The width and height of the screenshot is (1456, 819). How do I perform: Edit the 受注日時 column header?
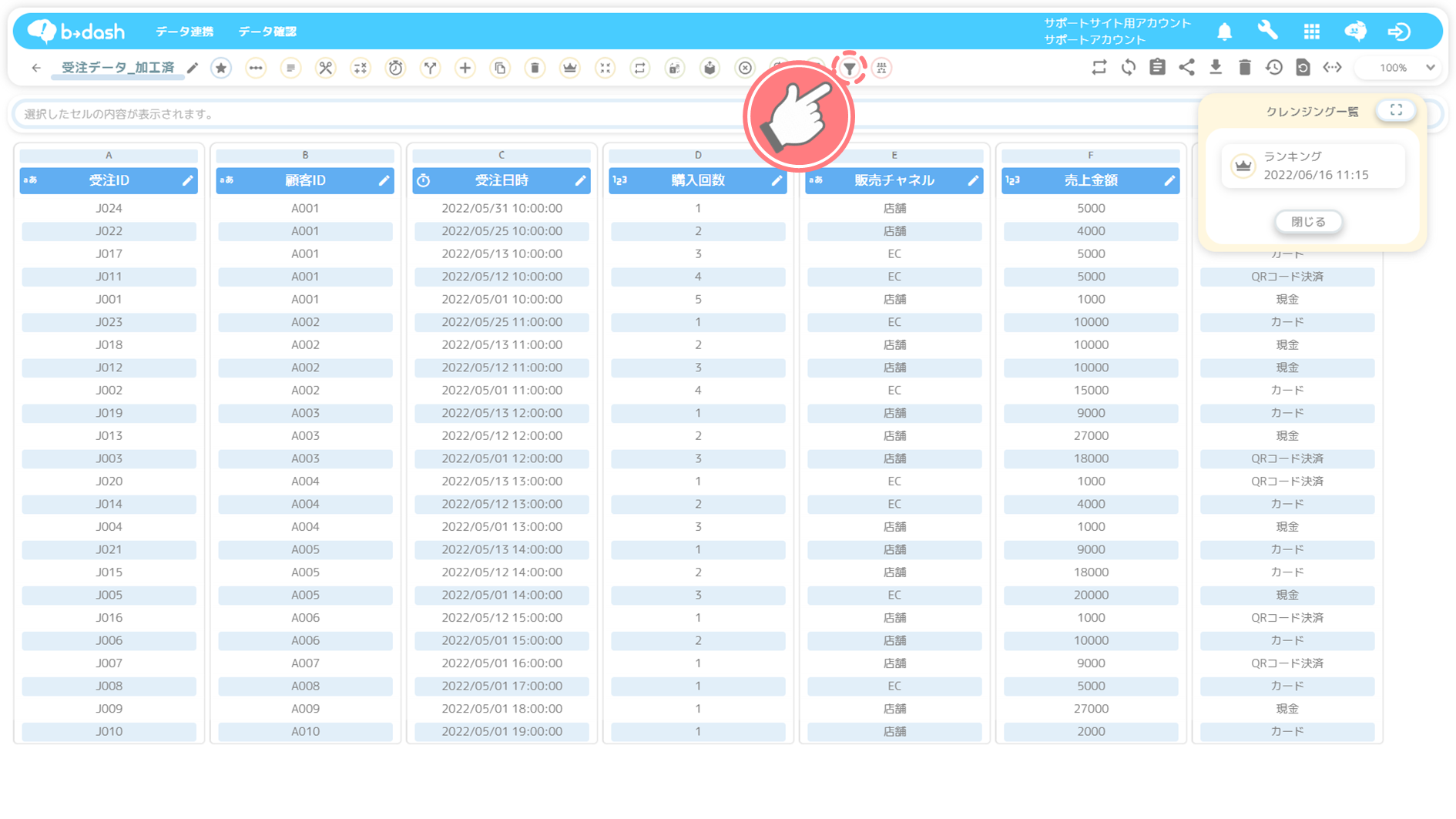[x=580, y=180]
